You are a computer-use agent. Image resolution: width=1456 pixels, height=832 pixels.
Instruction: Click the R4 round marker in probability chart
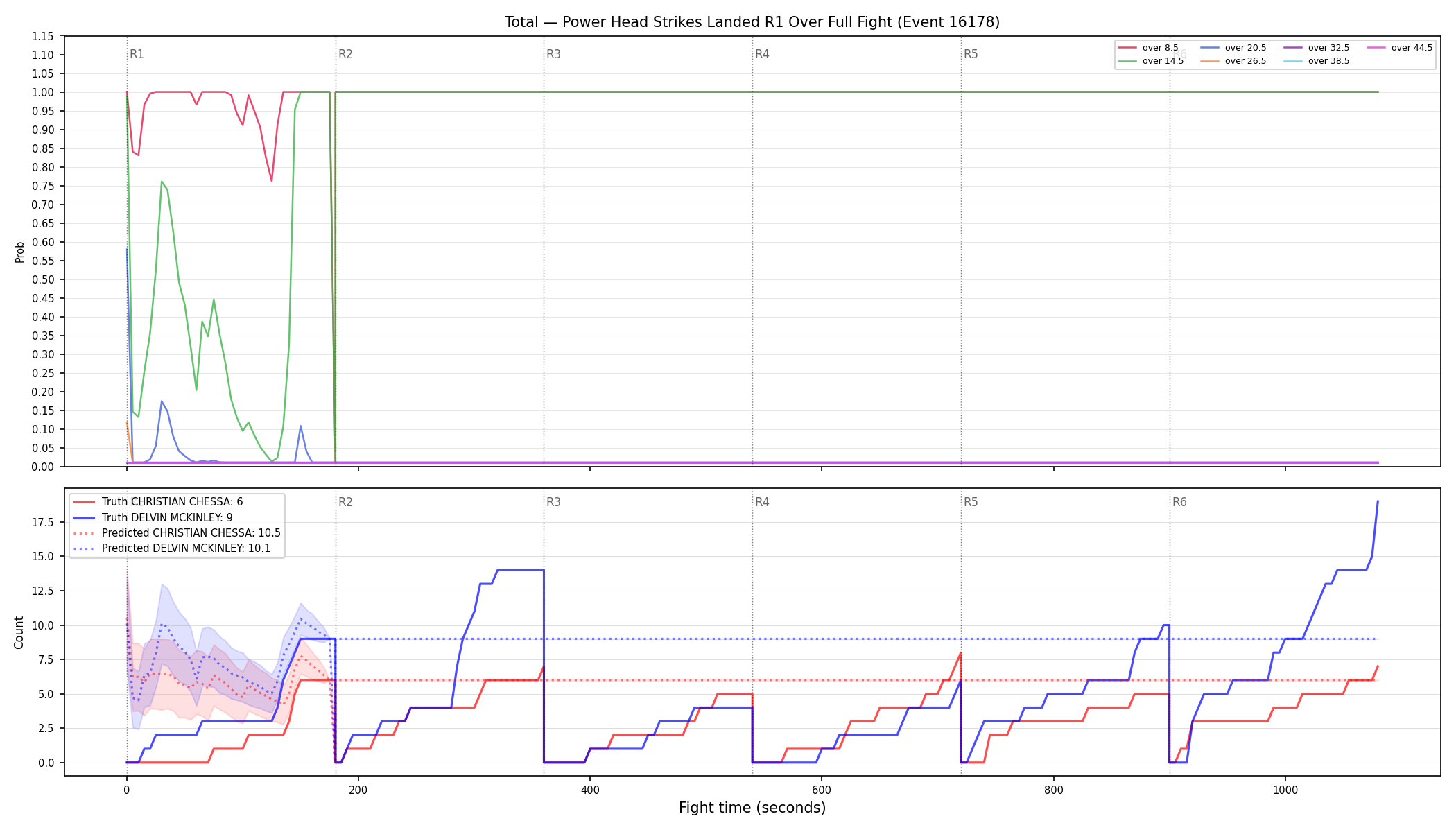[762, 54]
